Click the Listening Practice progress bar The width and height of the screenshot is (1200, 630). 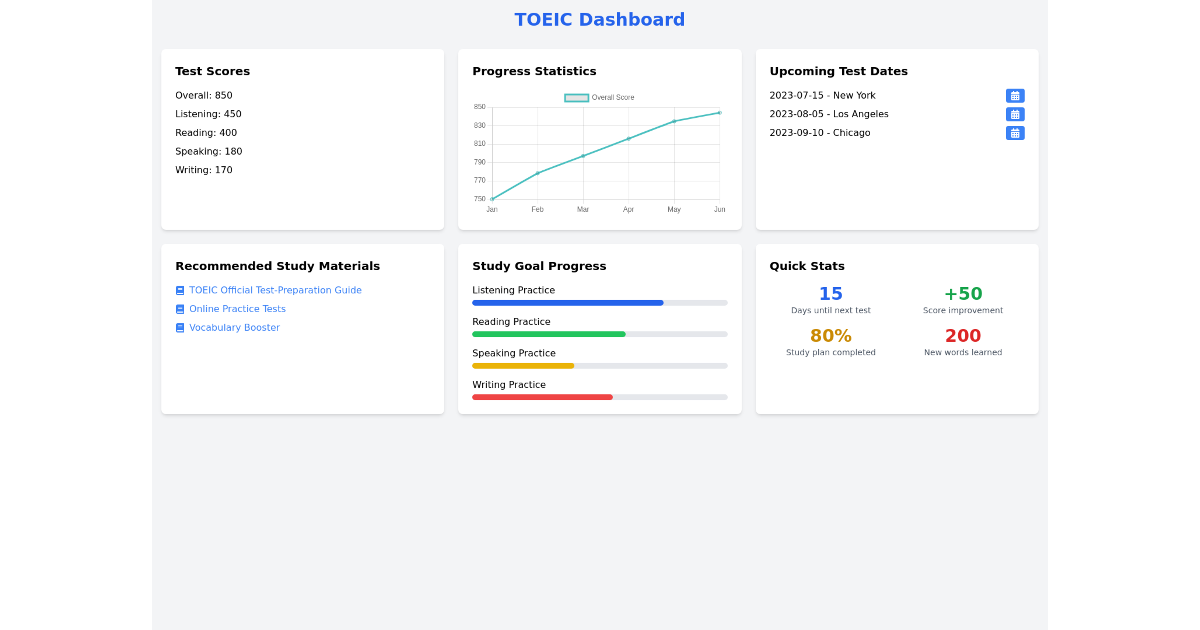point(600,302)
